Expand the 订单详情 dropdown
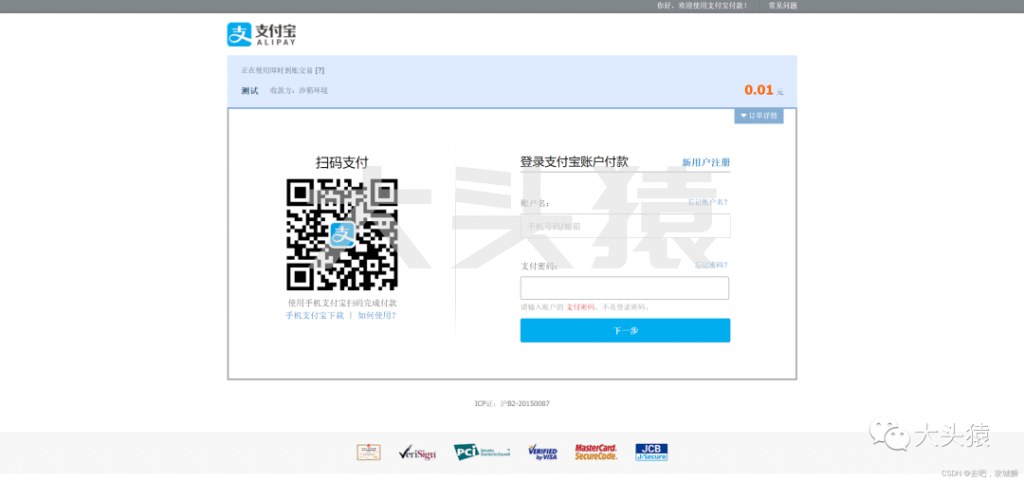The width and height of the screenshot is (1024, 481). pos(758,116)
